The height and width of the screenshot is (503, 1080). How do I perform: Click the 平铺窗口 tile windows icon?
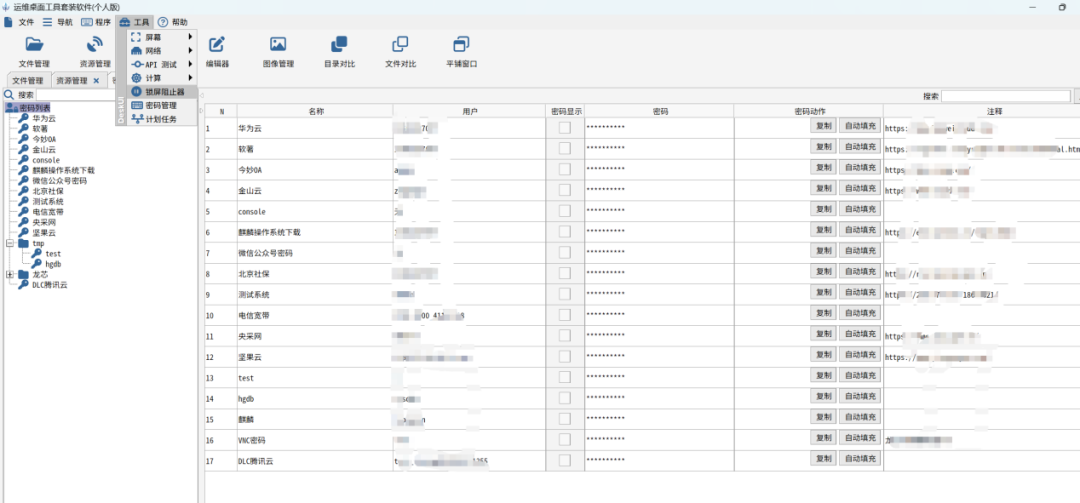click(461, 45)
